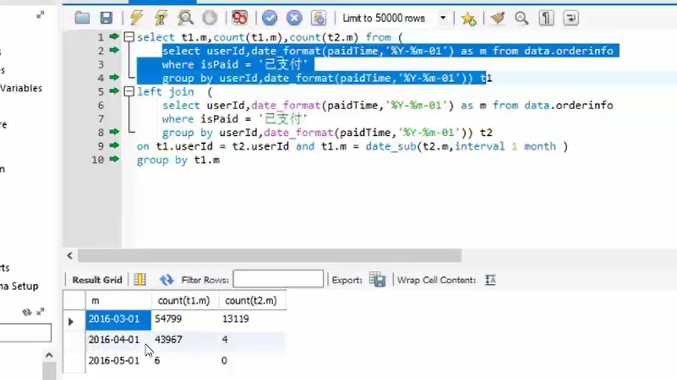Rollback transaction with blue X icon
Screen dimensions: 677x380
point(294,18)
